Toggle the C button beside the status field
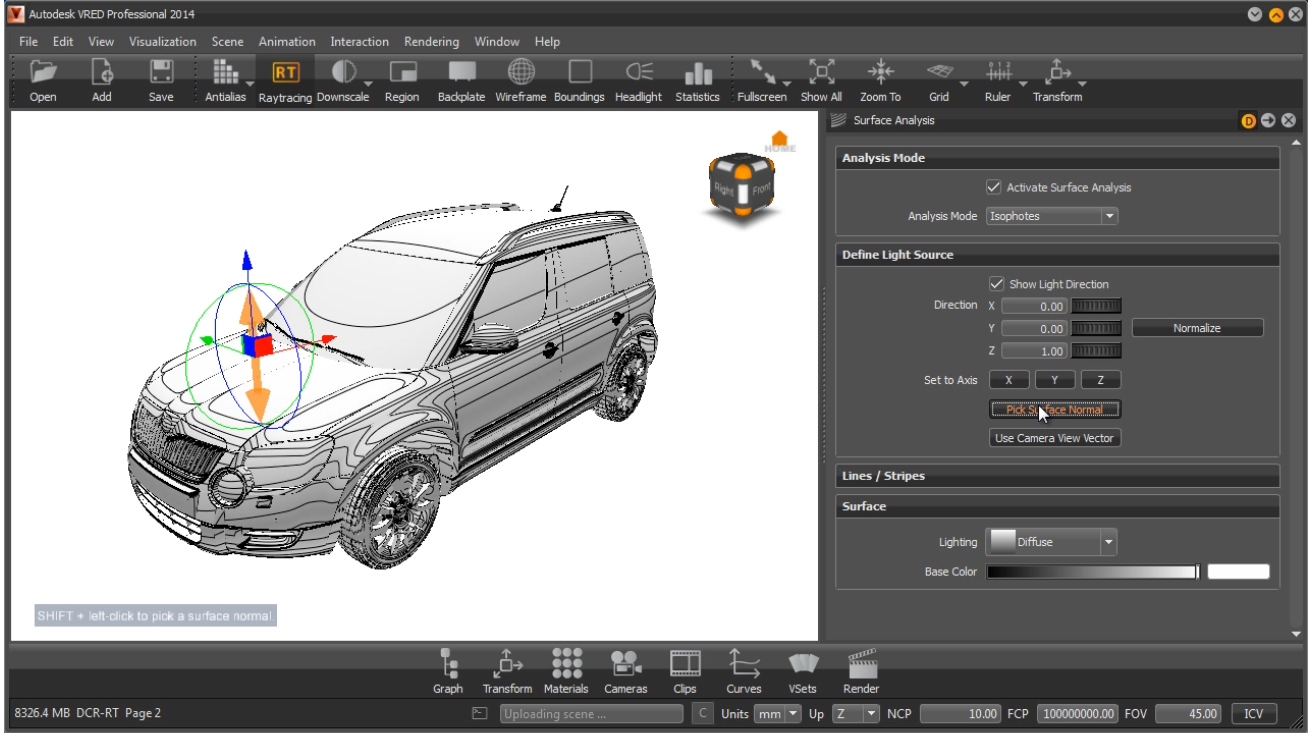 (702, 714)
